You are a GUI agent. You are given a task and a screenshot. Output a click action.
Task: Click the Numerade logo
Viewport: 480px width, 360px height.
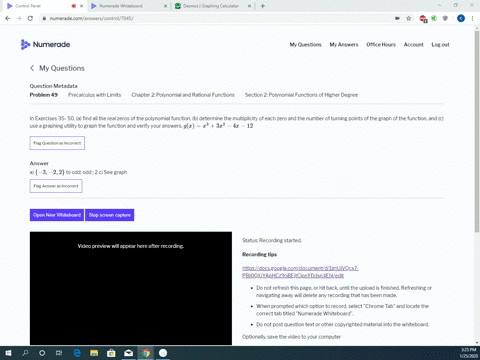45,44
